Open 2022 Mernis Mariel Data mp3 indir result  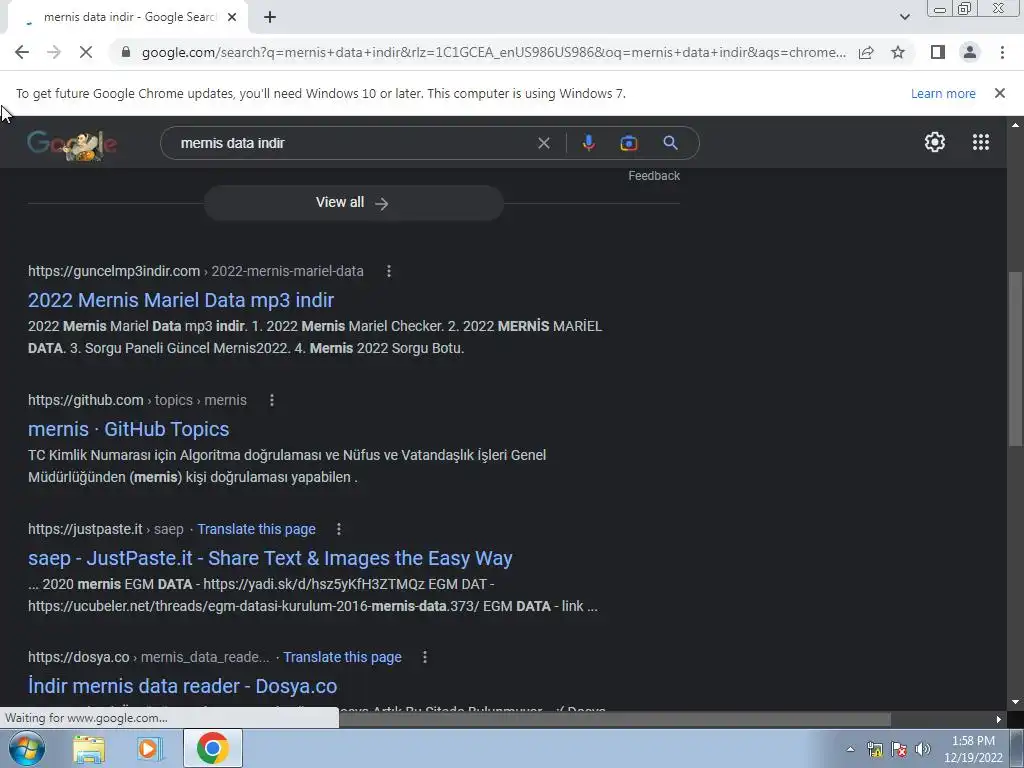tap(181, 300)
